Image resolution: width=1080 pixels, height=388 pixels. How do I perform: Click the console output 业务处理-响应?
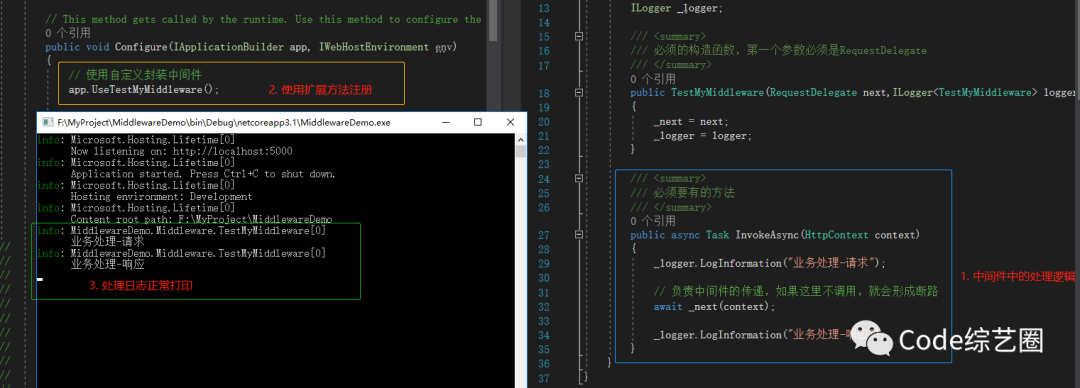point(107,265)
